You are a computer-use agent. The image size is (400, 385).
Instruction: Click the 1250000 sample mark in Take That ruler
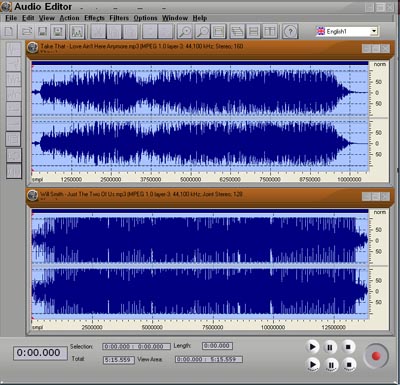(71, 179)
